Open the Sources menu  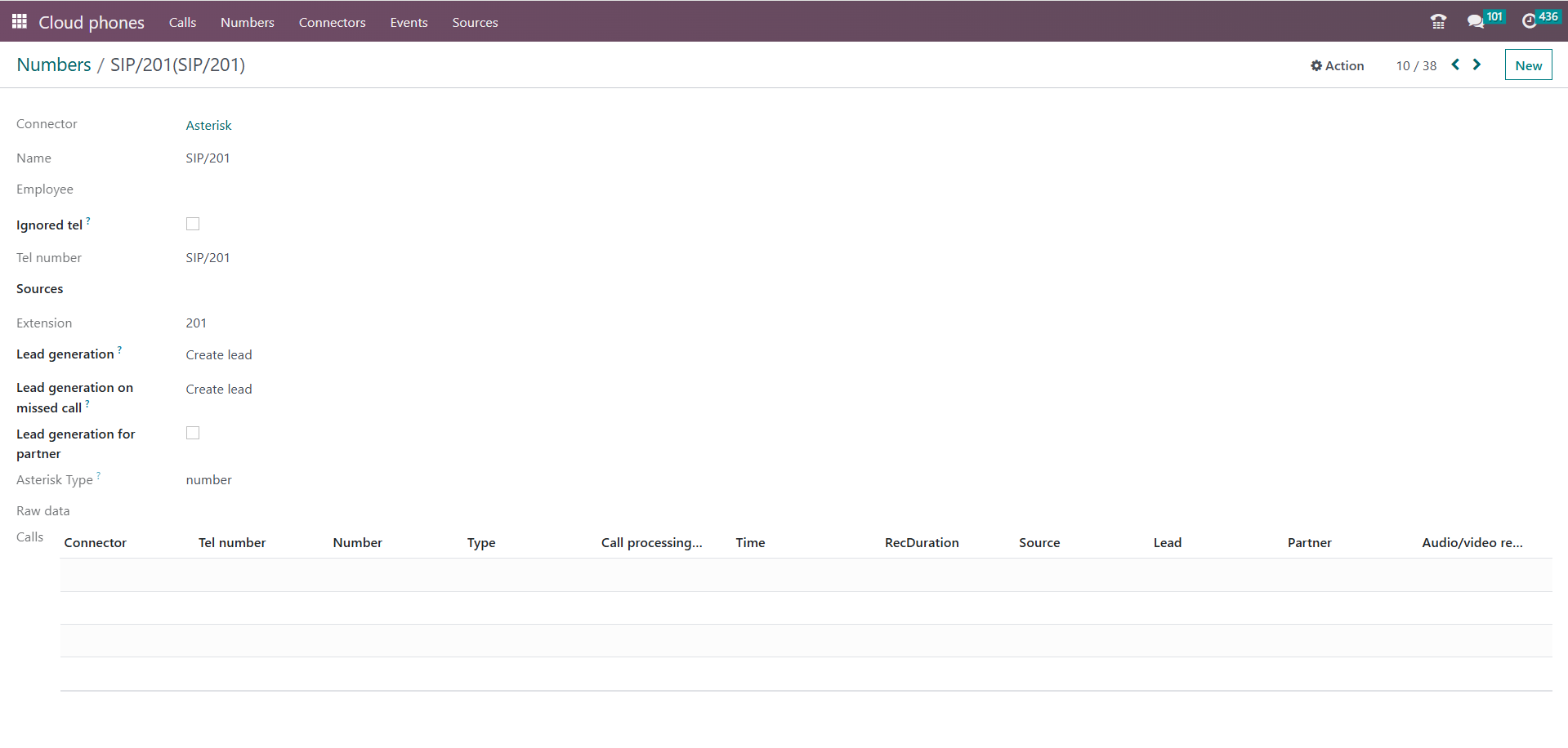tap(475, 22)
